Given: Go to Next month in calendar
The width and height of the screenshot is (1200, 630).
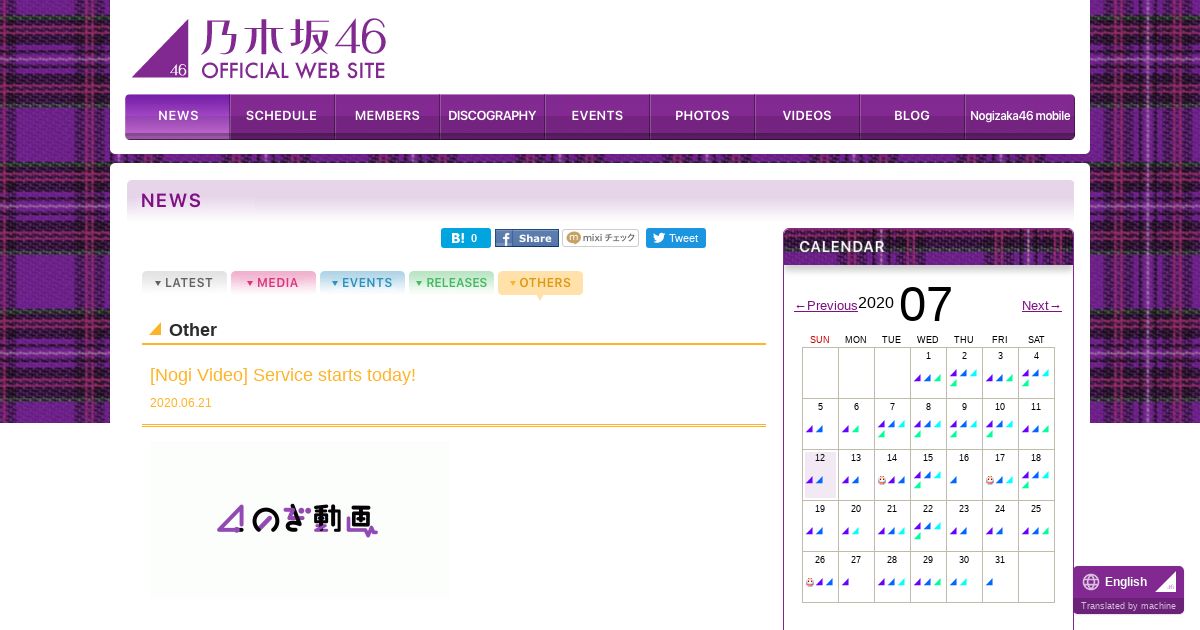Looking at the screenshot, I should pos(1042,305).
